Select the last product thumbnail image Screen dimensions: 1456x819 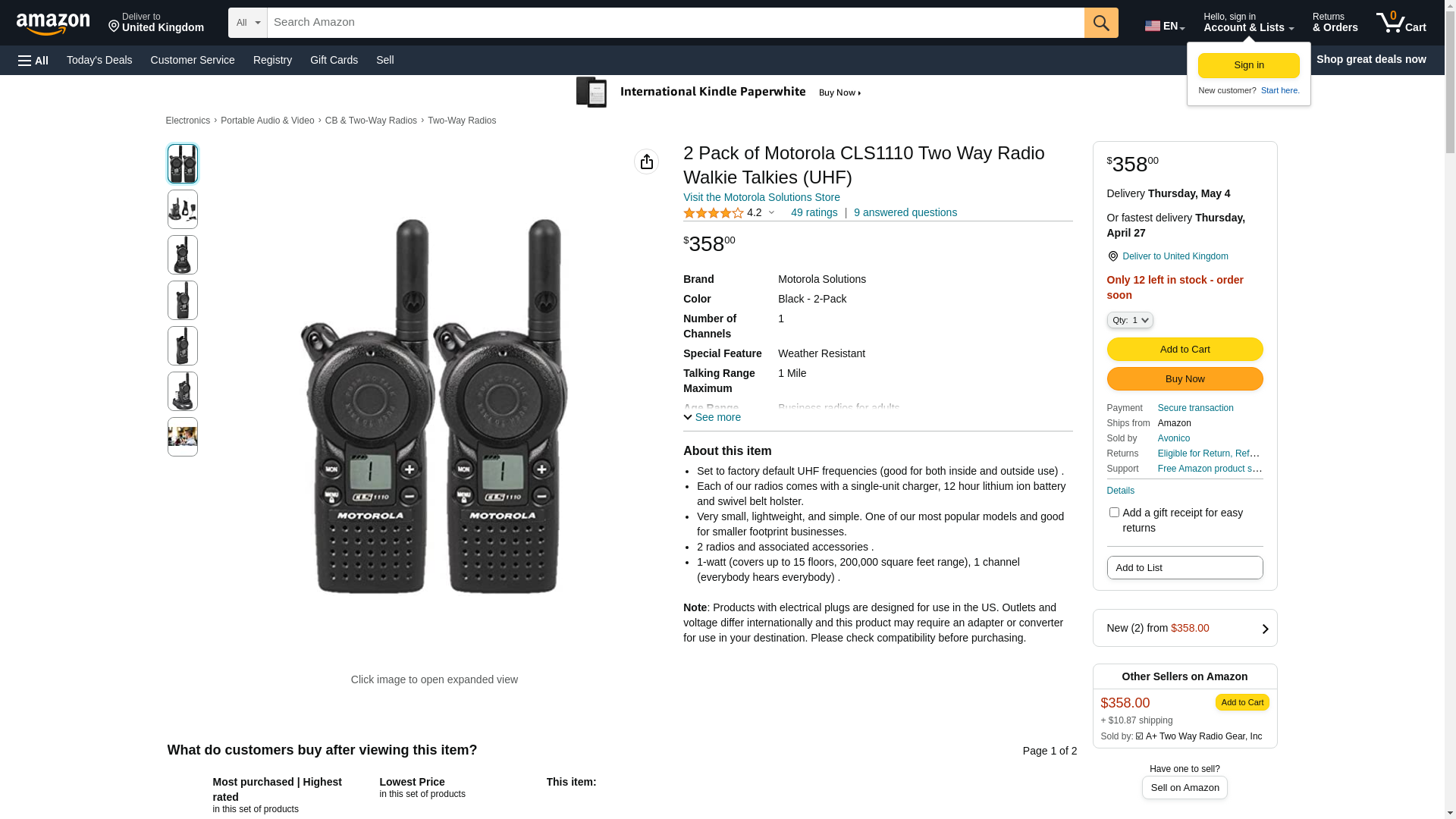[183, 437]
